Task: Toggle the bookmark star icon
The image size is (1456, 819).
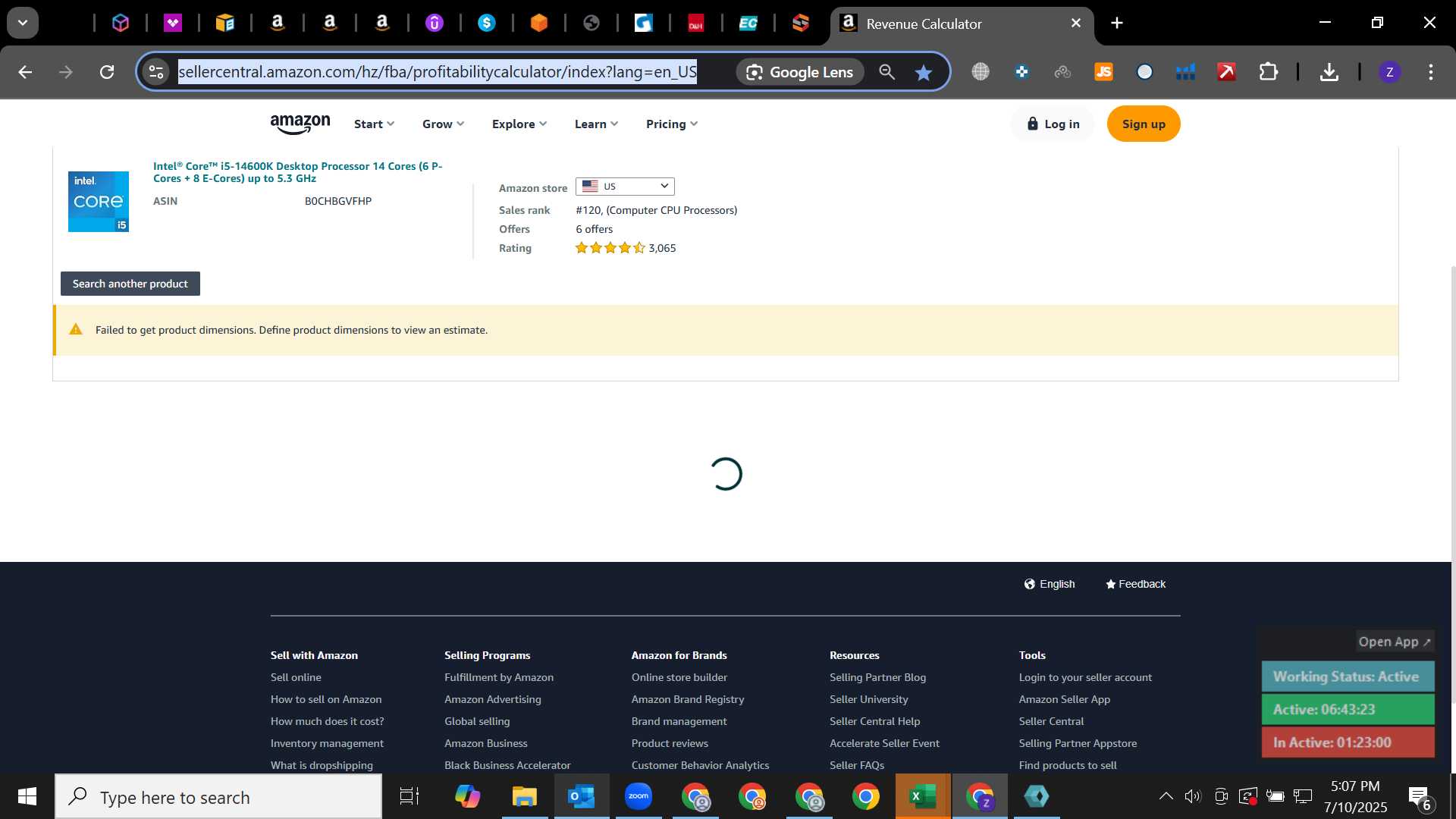Action: pos(923,72)
